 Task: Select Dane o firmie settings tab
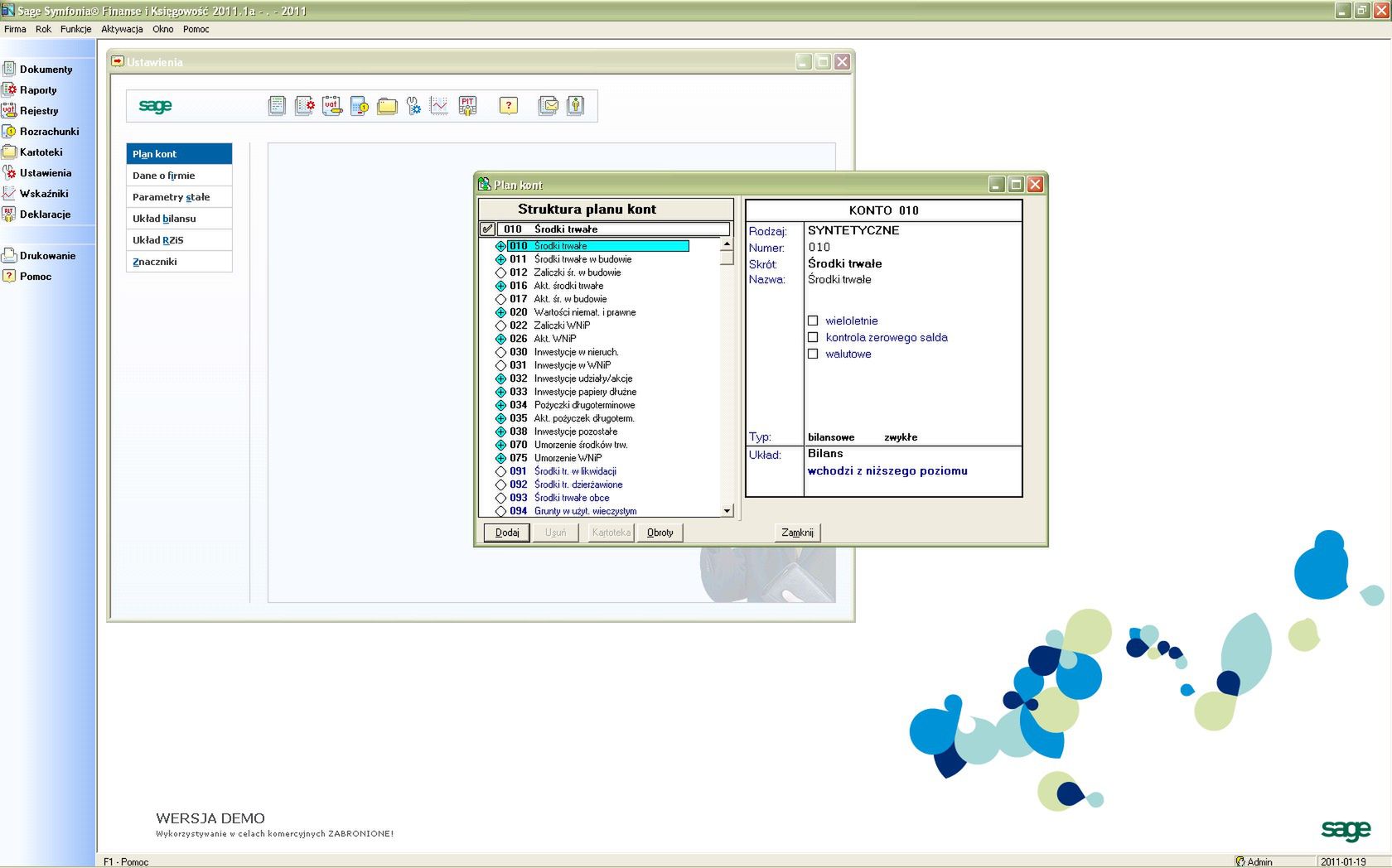[x=179, y=176]
